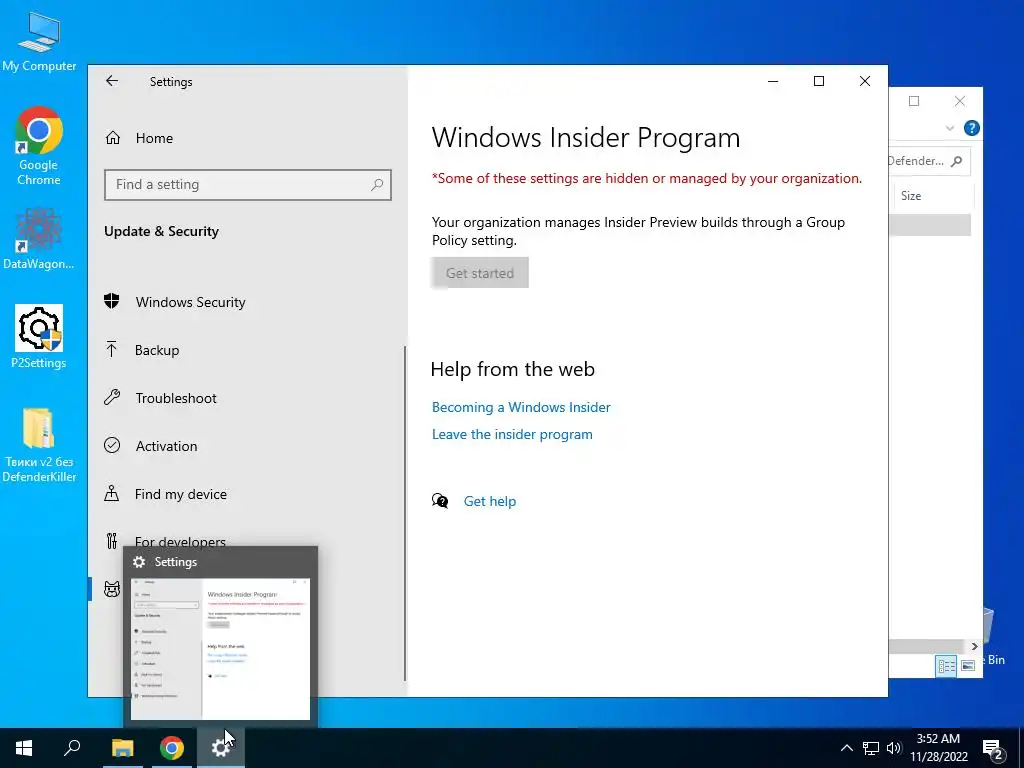Click the network icon in system tray
The image size is (1024, 768).
click(871, 748)
